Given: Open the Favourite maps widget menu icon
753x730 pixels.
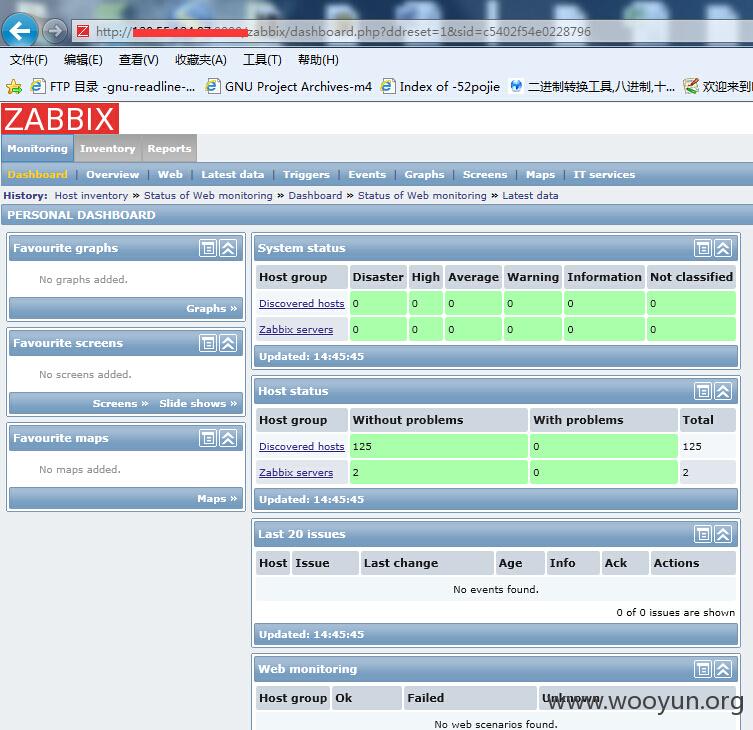Looking at the screenshot, I should (208, 438).
